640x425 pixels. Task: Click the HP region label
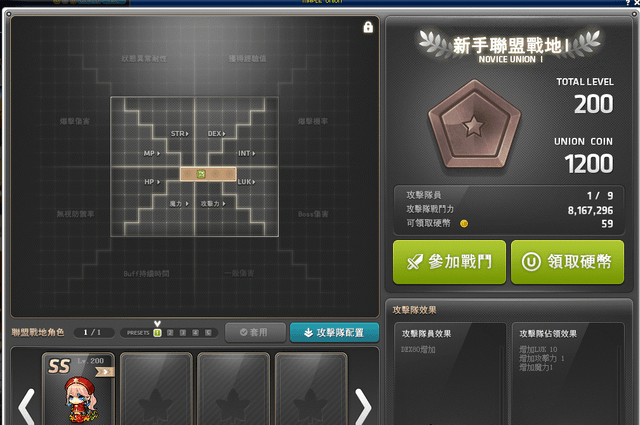coord(152,182)
